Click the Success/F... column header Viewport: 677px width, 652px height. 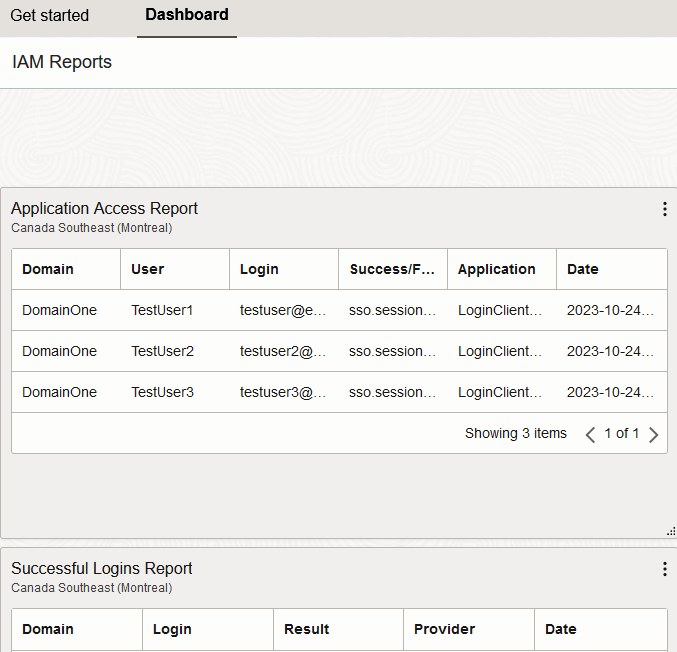(393, 269)
